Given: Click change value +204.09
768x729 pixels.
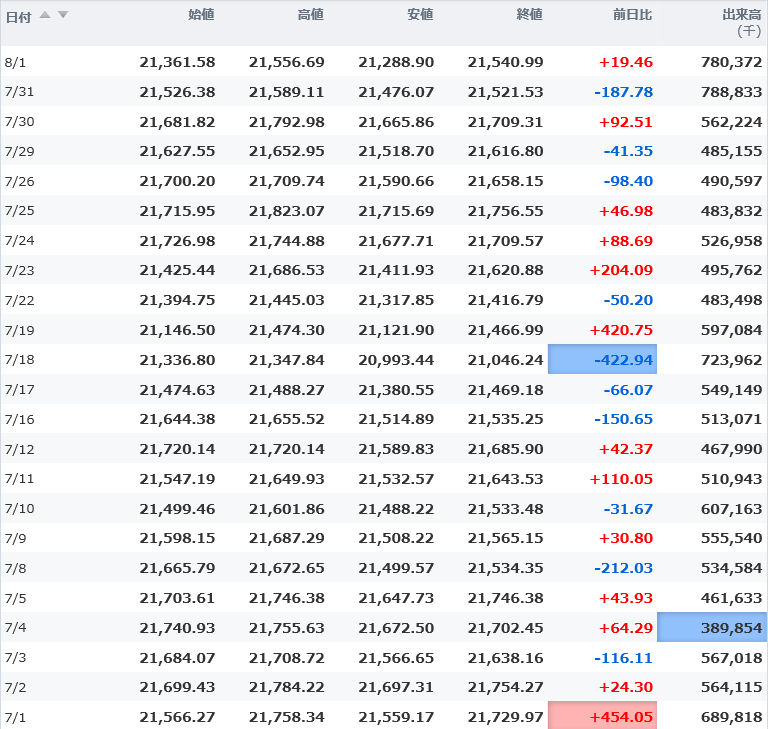Looking at the screenshot, I should tap(622, 270).
